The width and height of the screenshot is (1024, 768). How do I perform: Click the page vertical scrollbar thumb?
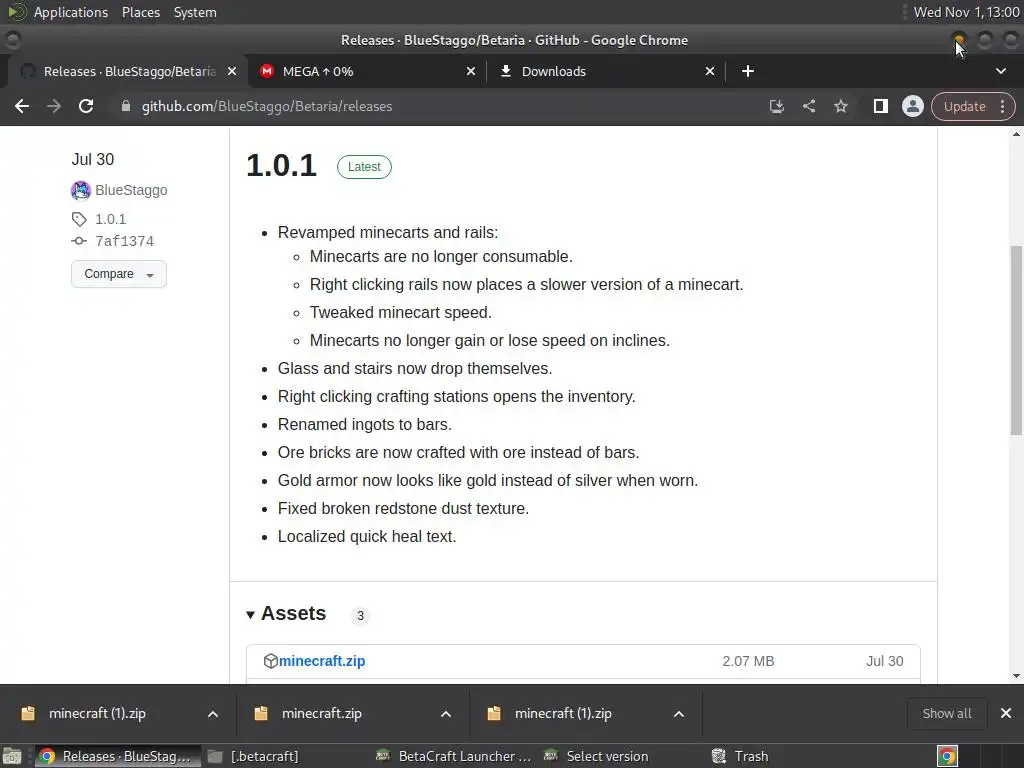coord(1016,340)
